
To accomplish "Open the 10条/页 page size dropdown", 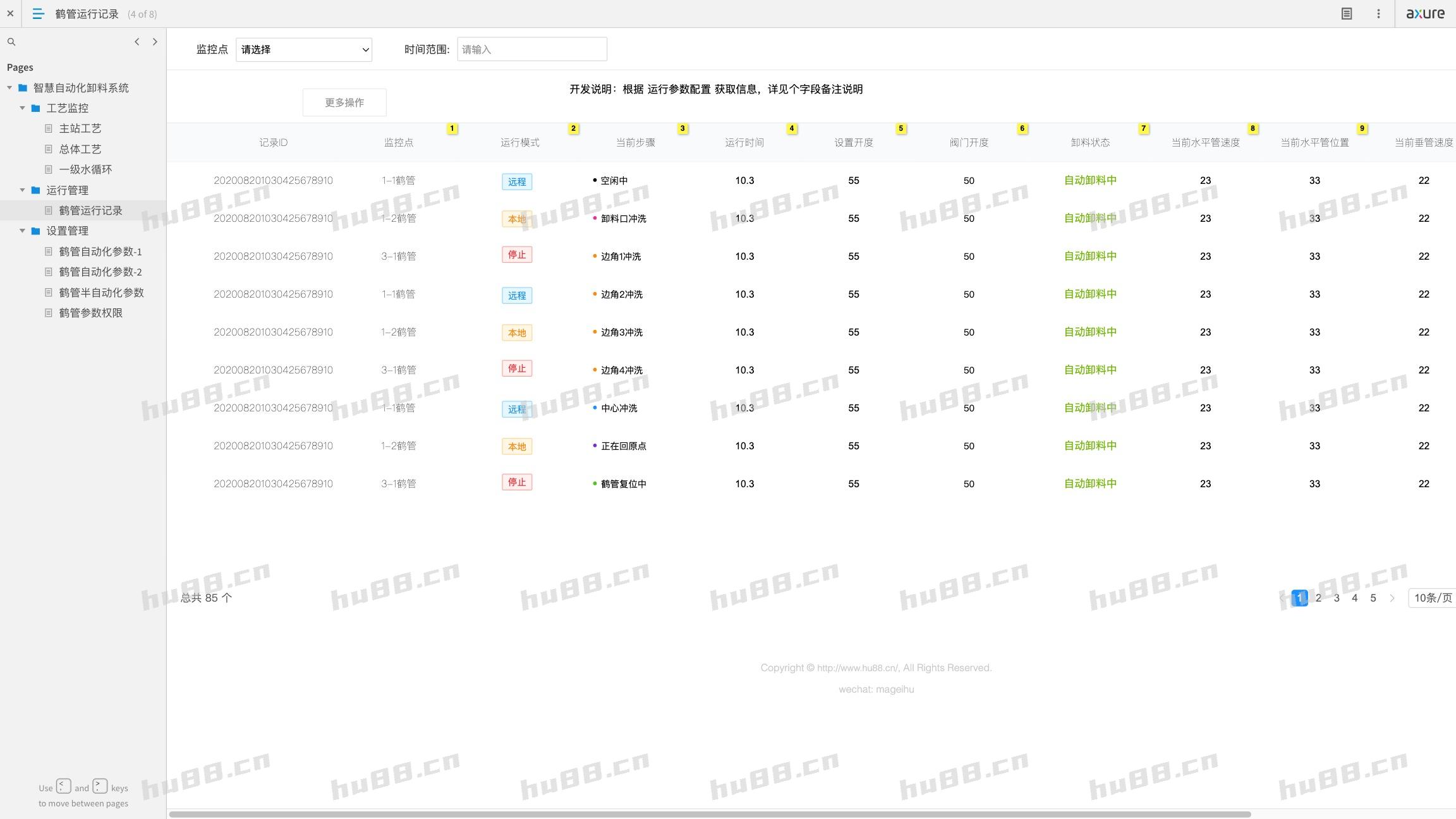I will 1432,598.
